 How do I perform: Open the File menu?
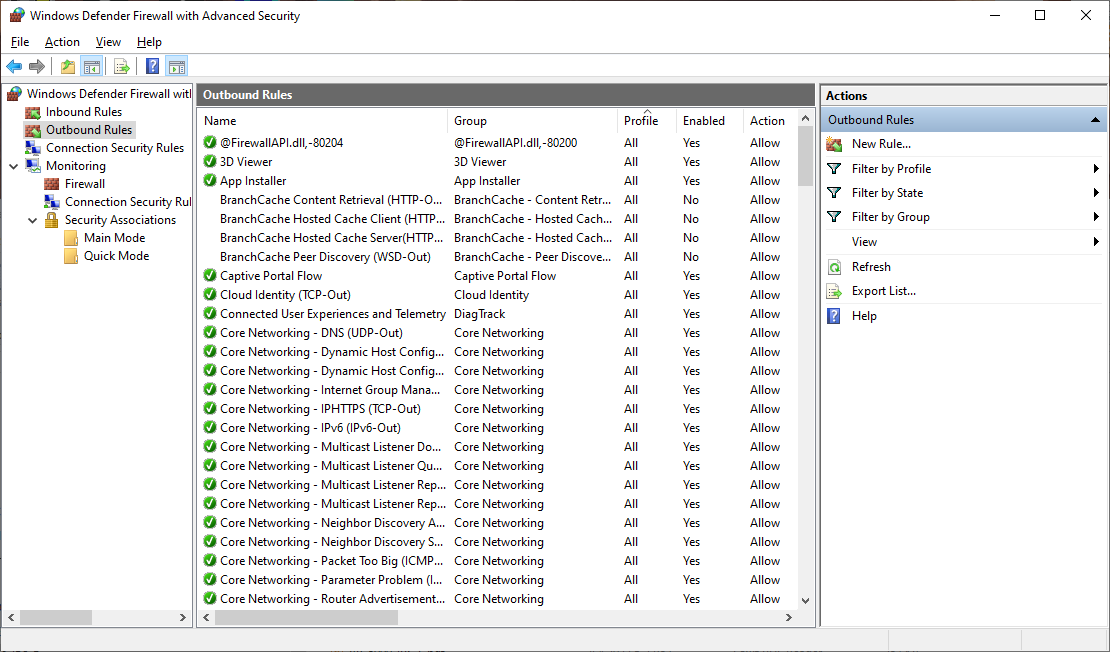pos(20,42)
